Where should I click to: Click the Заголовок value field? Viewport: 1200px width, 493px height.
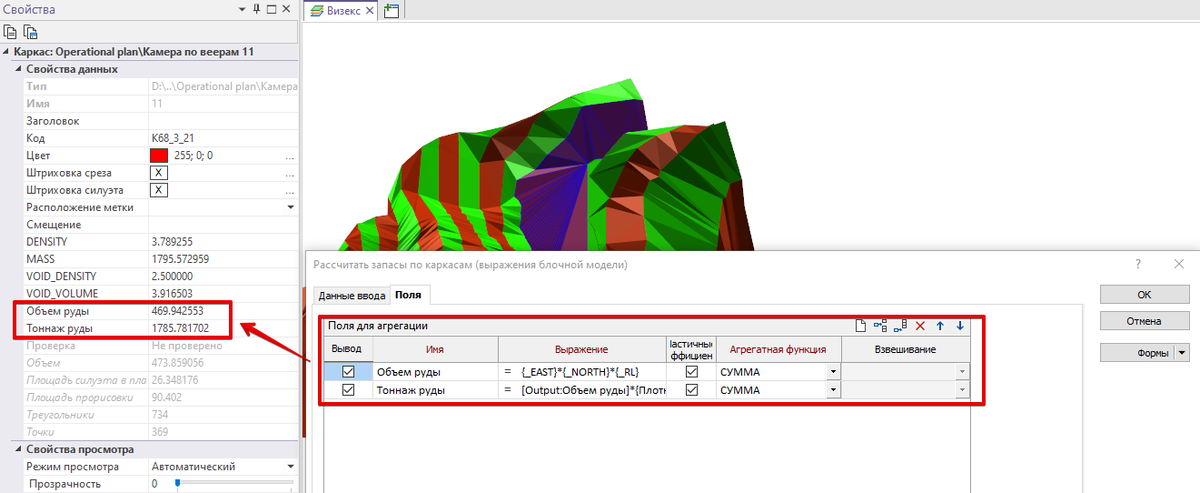[223, 121]
